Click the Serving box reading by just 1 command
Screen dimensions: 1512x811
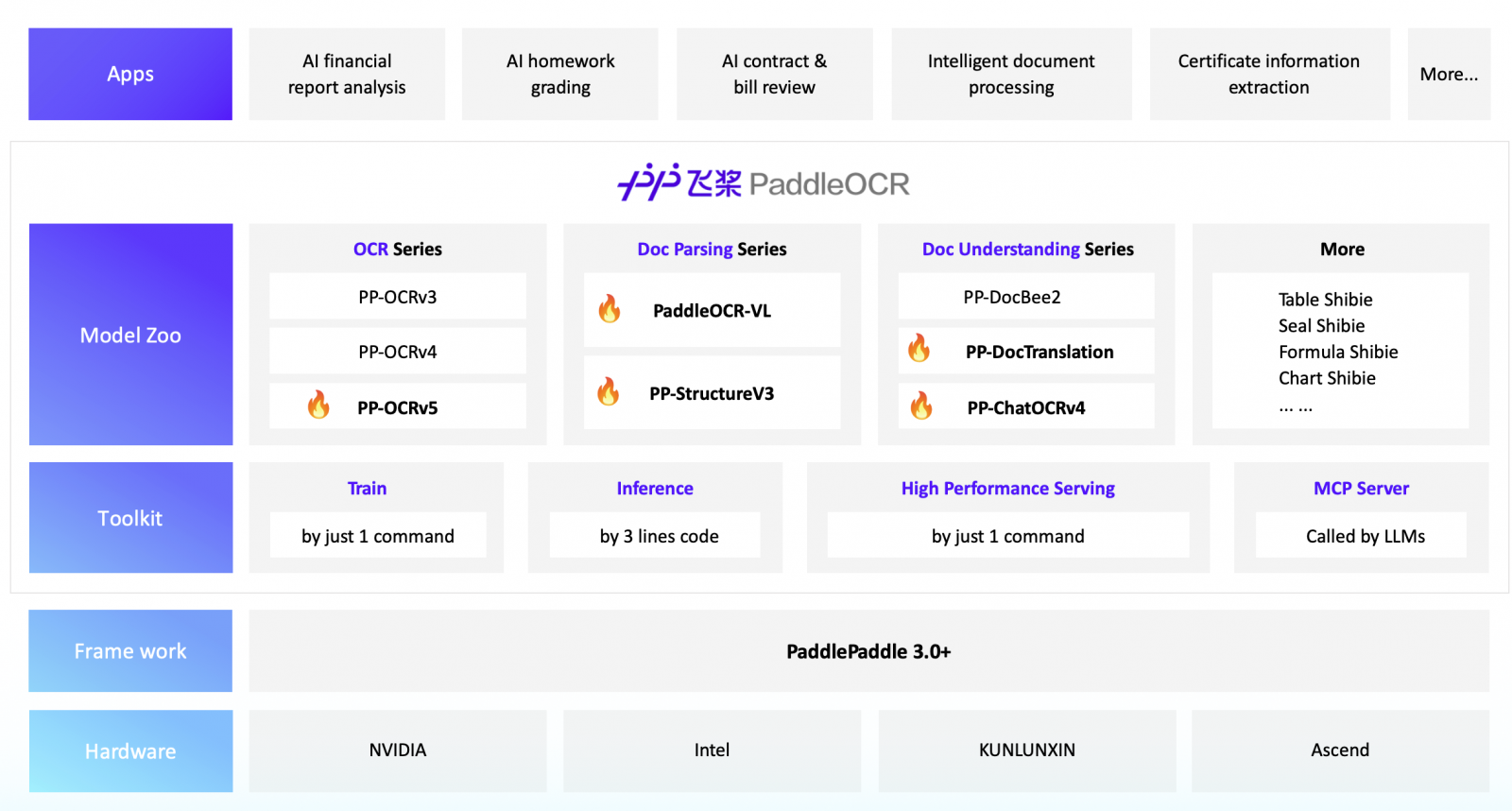[1008, 536]
